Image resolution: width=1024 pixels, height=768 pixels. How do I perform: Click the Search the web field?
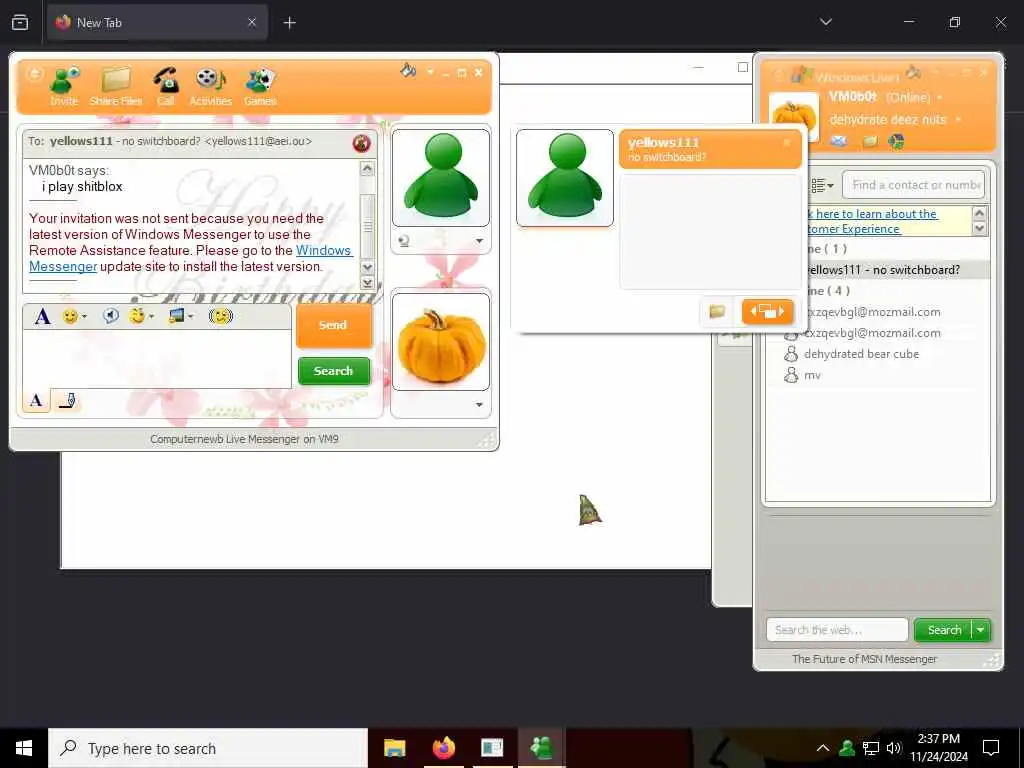click(x=837, y=630)
